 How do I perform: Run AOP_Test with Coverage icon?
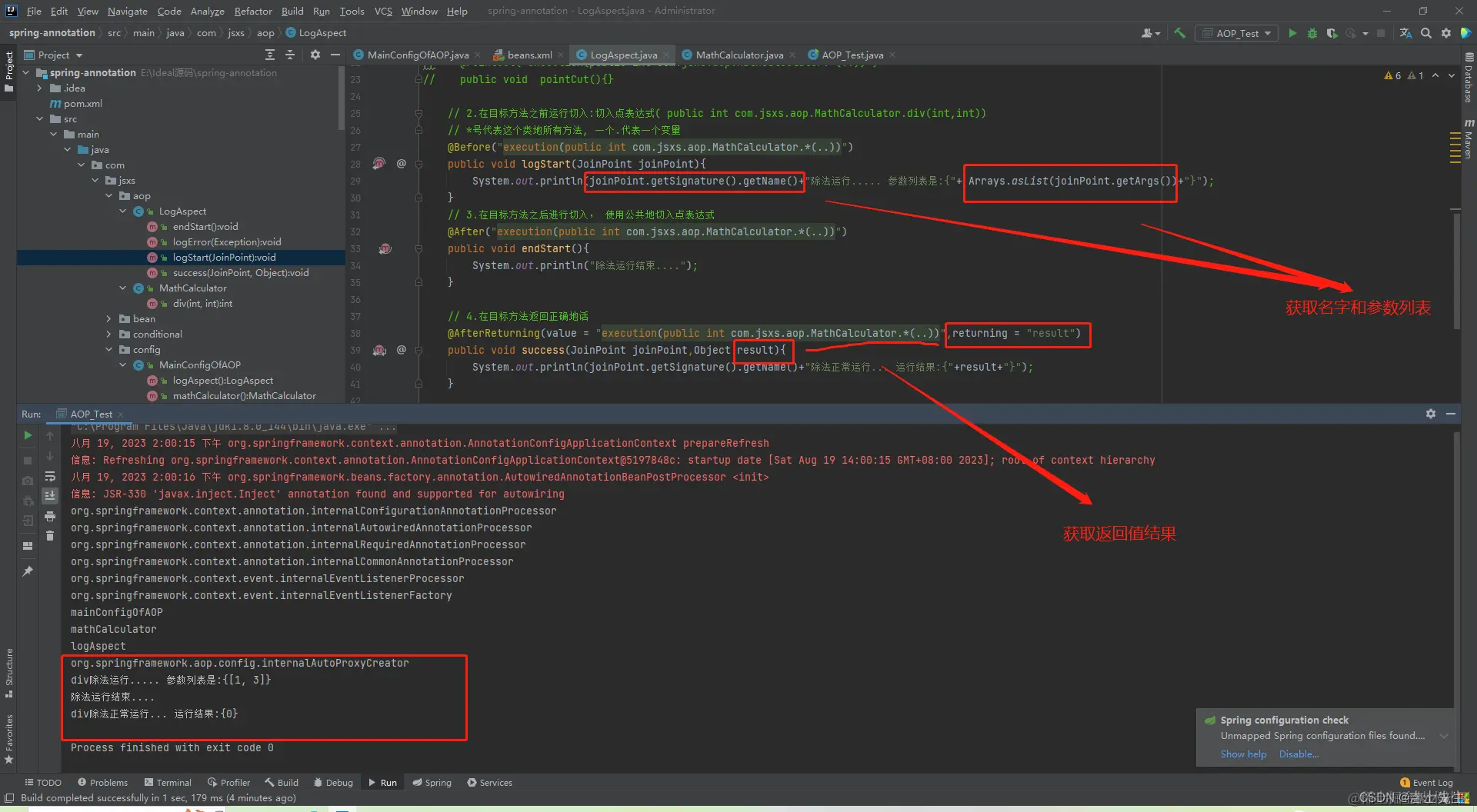click(1332, 33)
